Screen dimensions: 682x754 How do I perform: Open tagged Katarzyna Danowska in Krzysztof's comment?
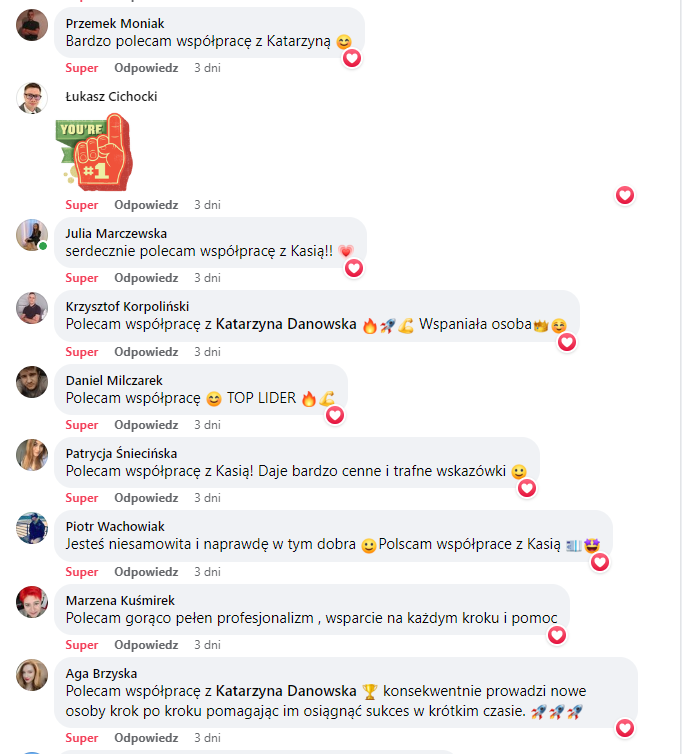tap(286, 324)
